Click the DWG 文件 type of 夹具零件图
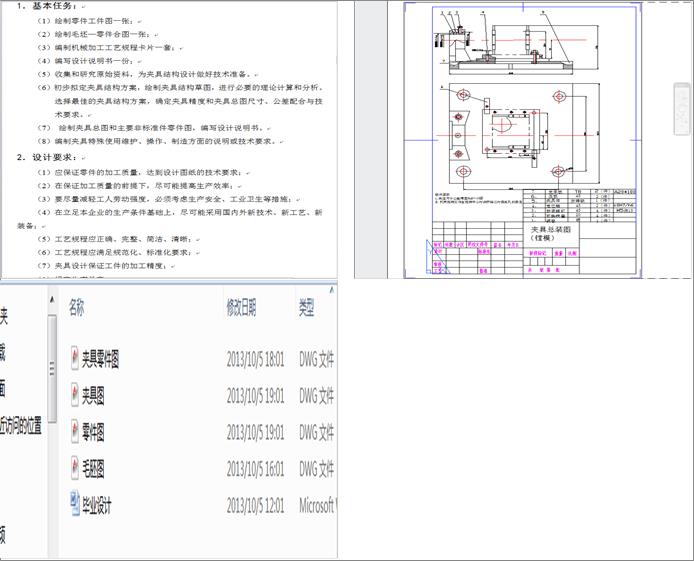This screenshot has height=561, width=694. [316, 359]
